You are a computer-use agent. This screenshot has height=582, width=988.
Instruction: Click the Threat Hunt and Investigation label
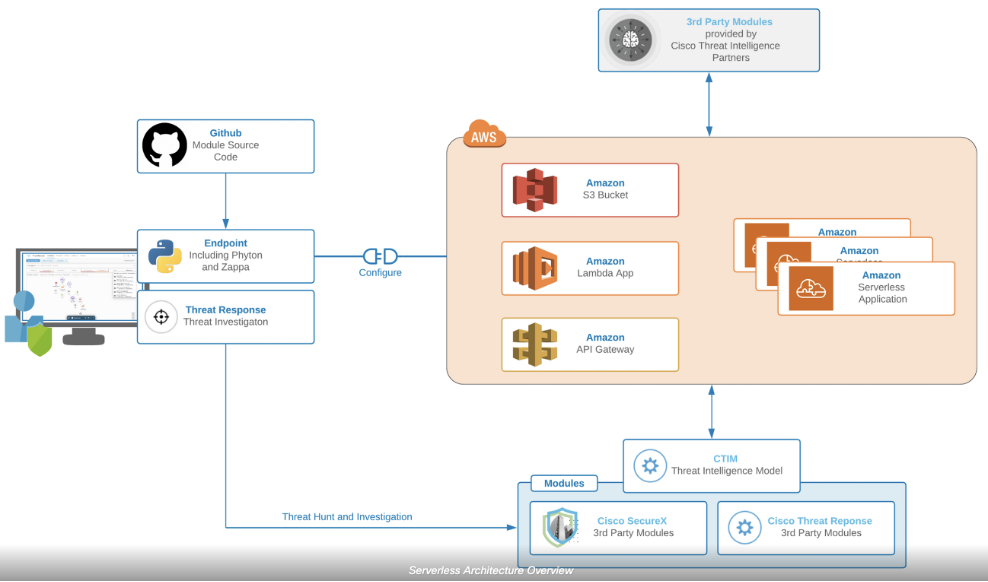tap(347, 517)
